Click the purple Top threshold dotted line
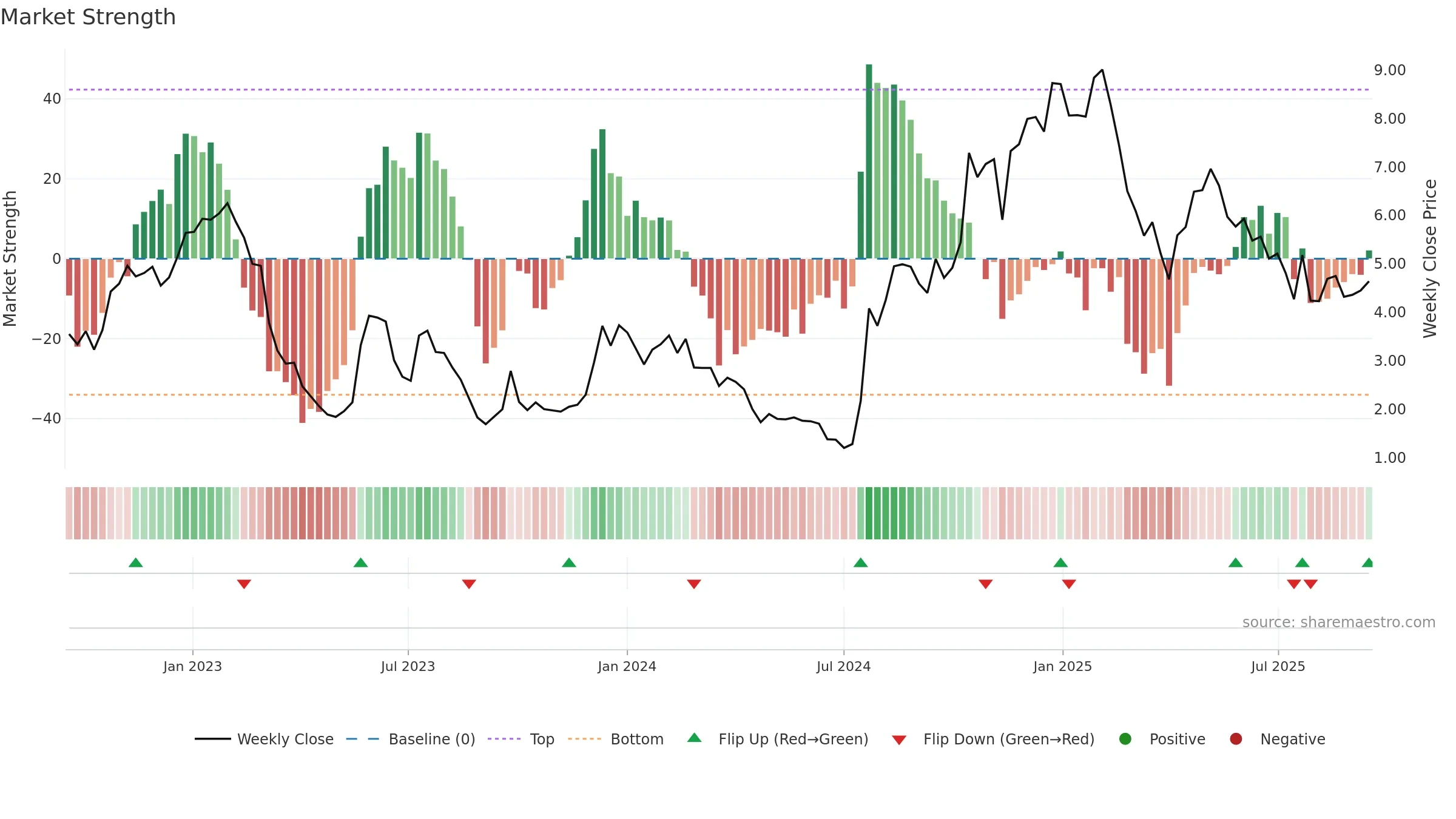This screenshot has width=1456, height=819. pyautogui.click(x=718, y=90)
